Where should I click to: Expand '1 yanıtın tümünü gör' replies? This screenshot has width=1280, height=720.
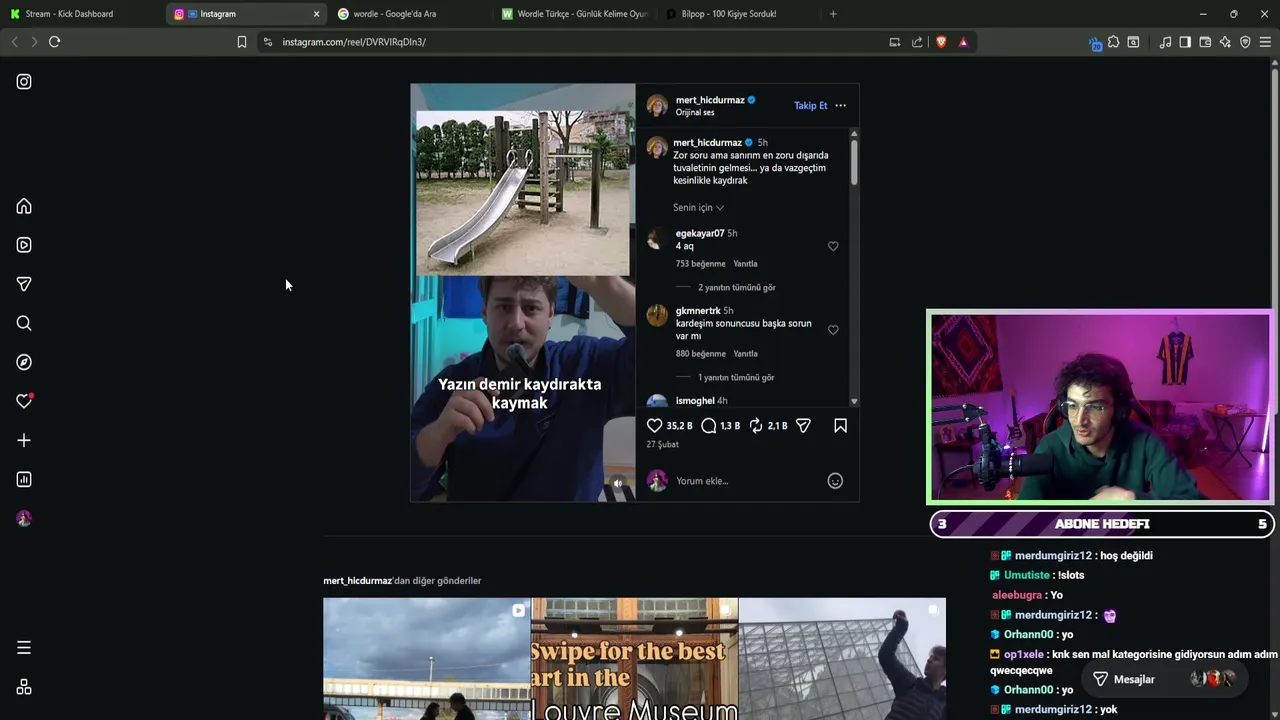click(x=736, y=378)
